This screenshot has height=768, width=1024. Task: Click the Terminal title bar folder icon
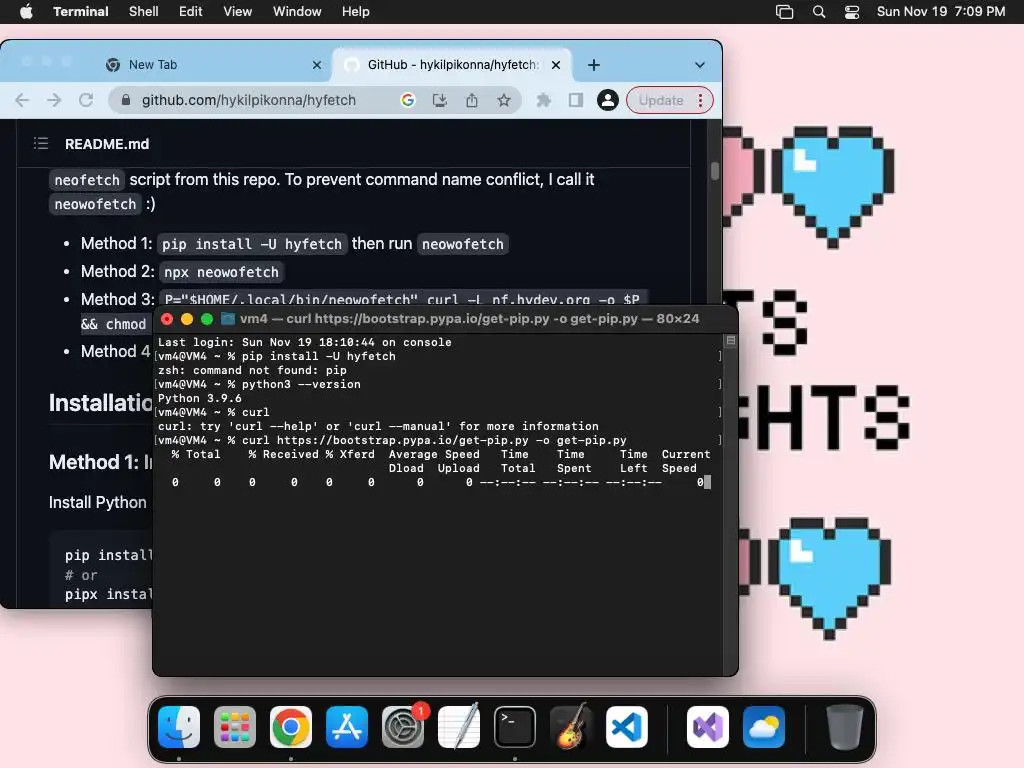(x=228, y=319)
